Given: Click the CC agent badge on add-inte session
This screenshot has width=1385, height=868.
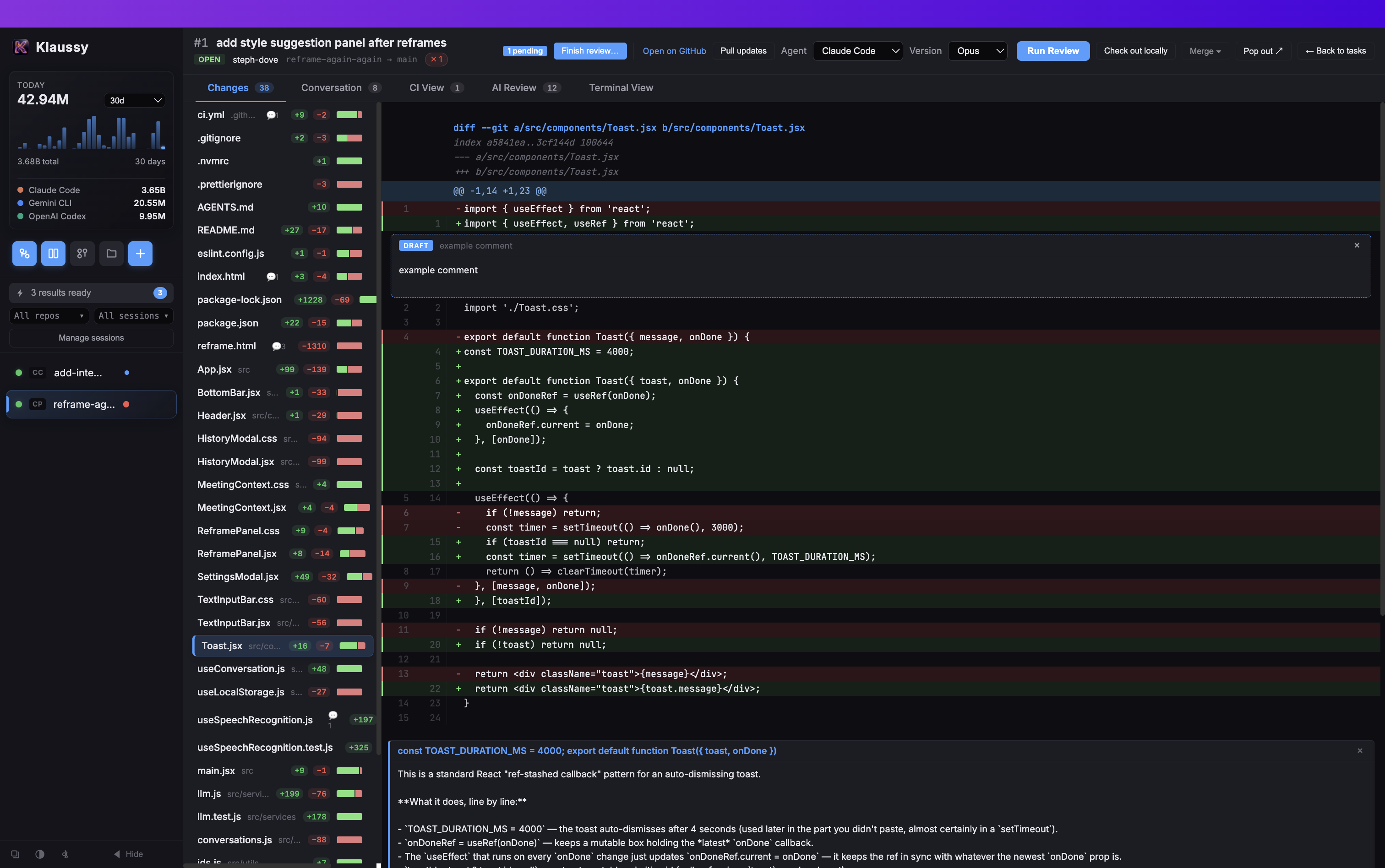Looking at the screenshot, I should [38, 373].
